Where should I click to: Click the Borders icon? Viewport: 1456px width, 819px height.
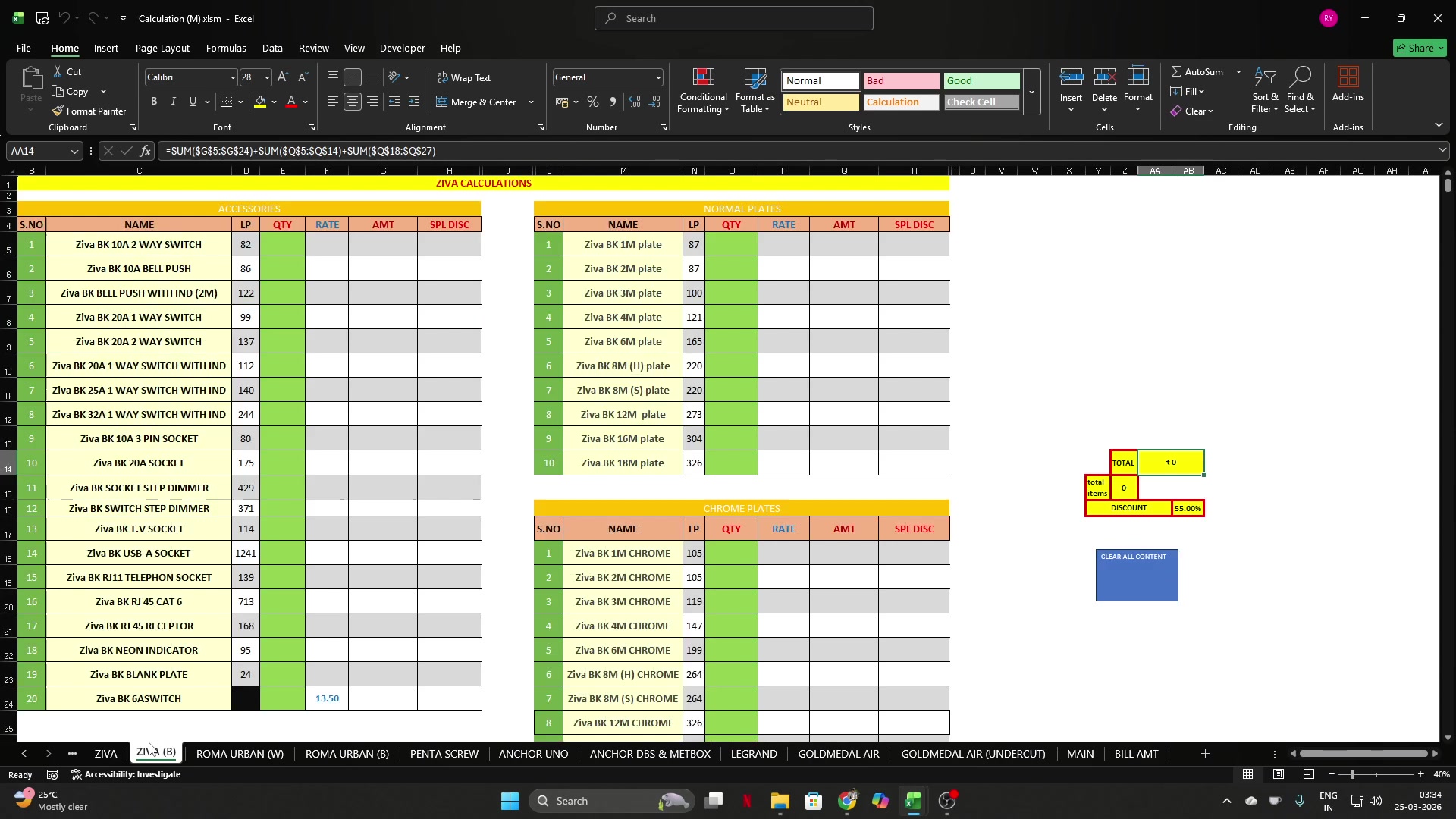pos(226,102)
